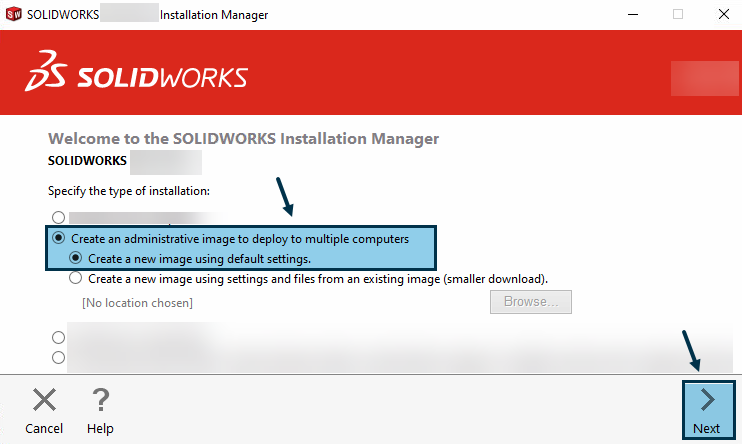Select new image from existing image settings option
This screenshot has height=444, width=742.
pos(76,279)
